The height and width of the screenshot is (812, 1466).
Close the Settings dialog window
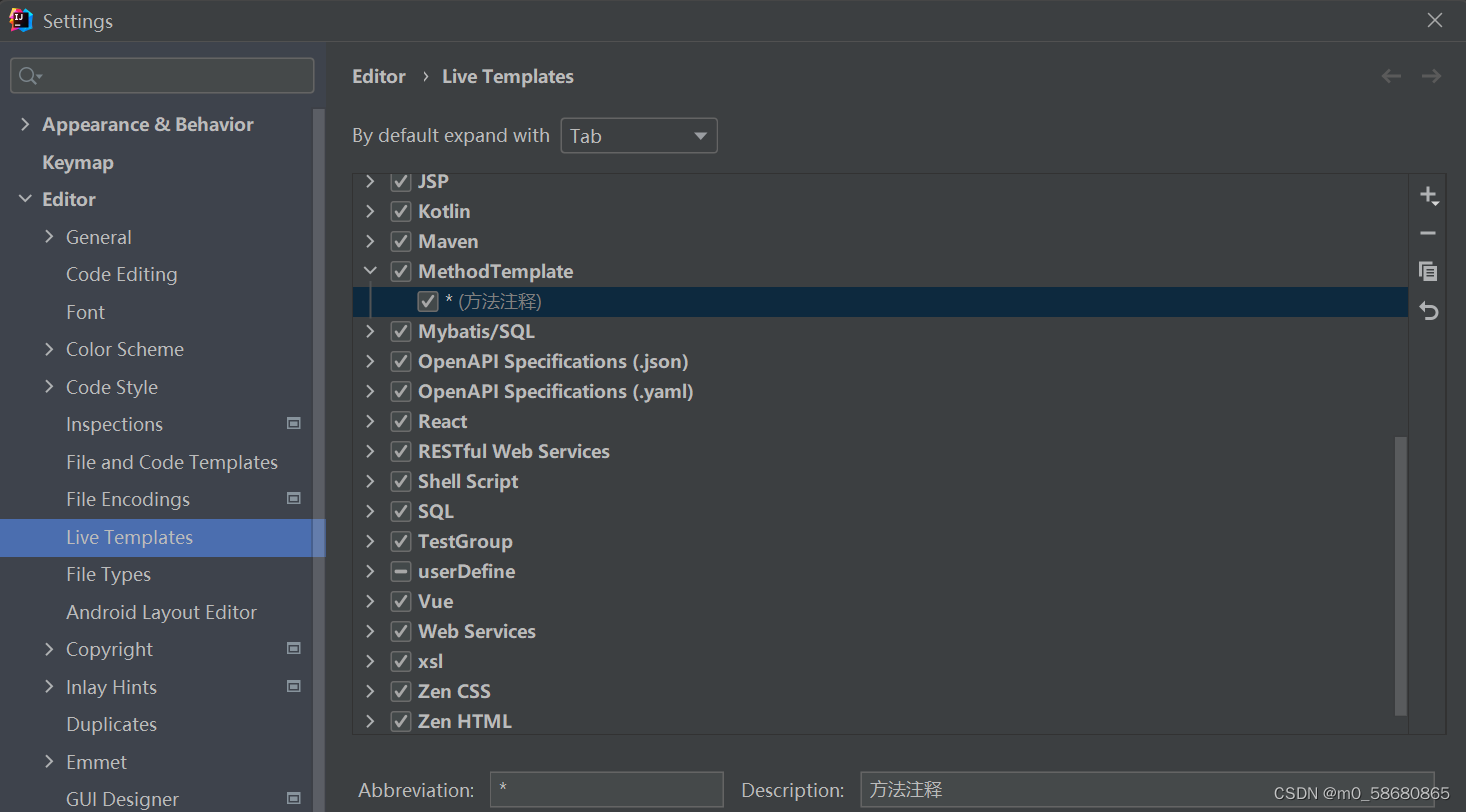(1435, 20)
